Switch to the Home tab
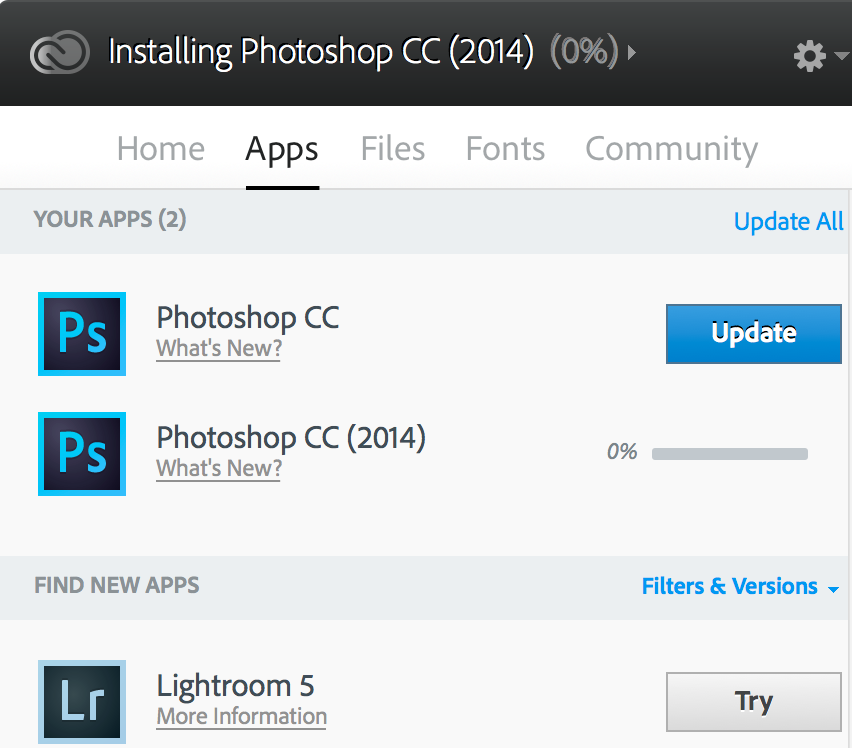The image size is (852, 748). [161, 148]
